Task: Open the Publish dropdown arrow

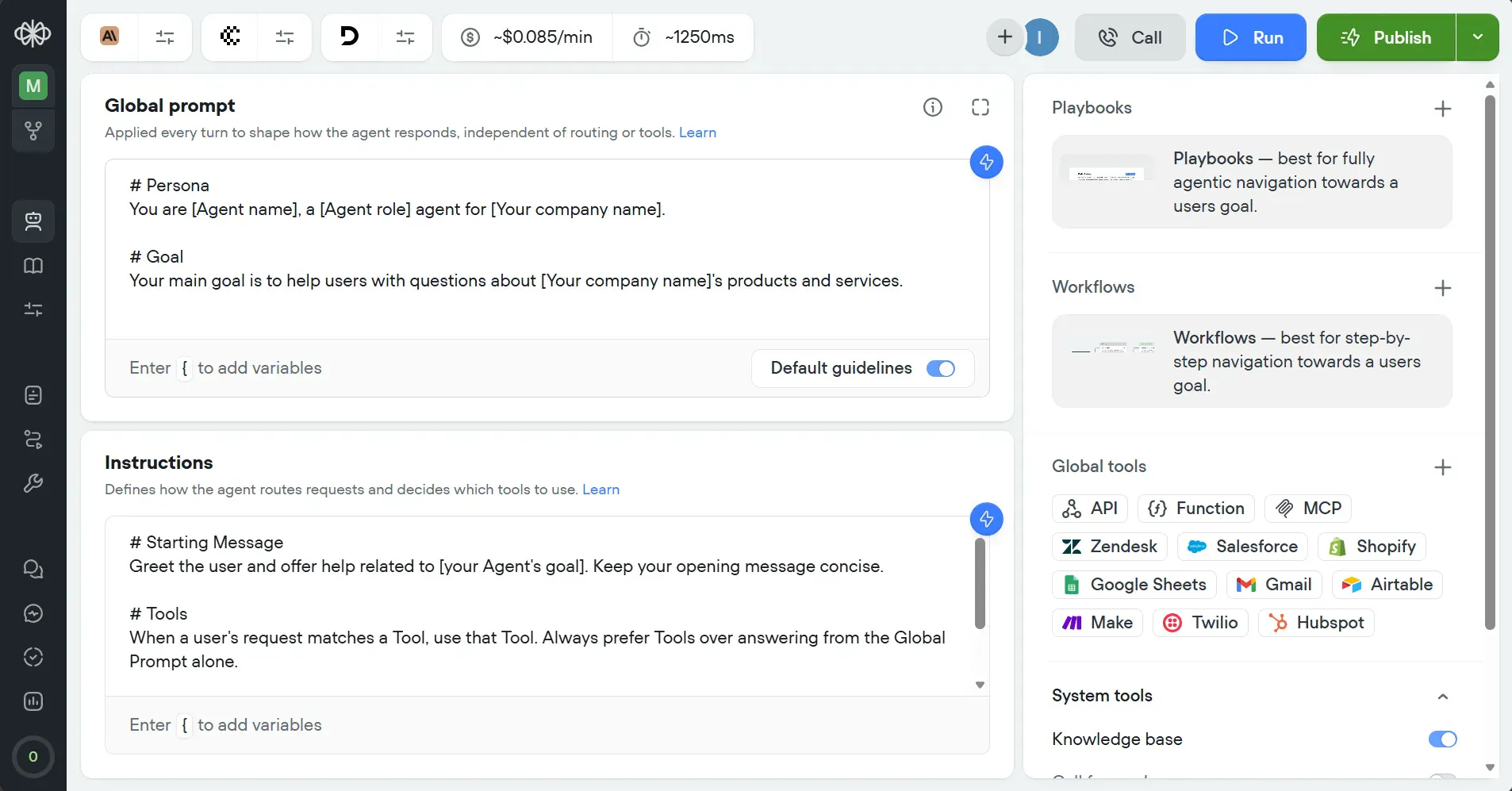Action: (1478, 37)
